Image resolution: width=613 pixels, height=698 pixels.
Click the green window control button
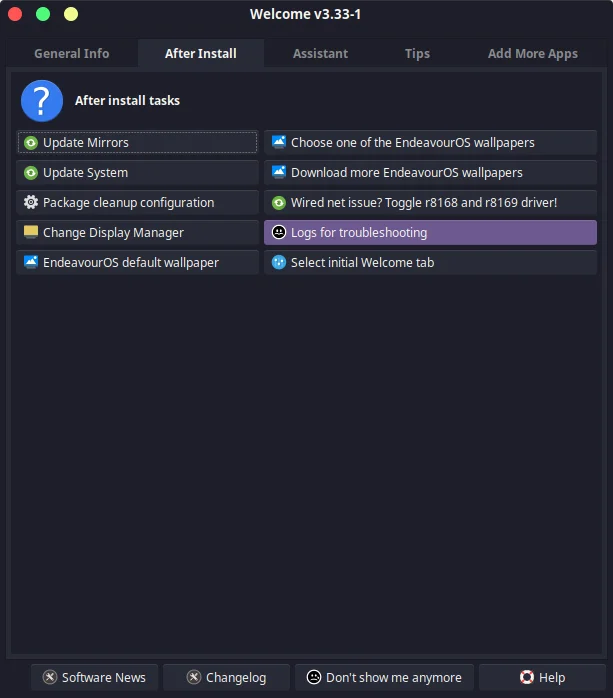pos(43,14)
